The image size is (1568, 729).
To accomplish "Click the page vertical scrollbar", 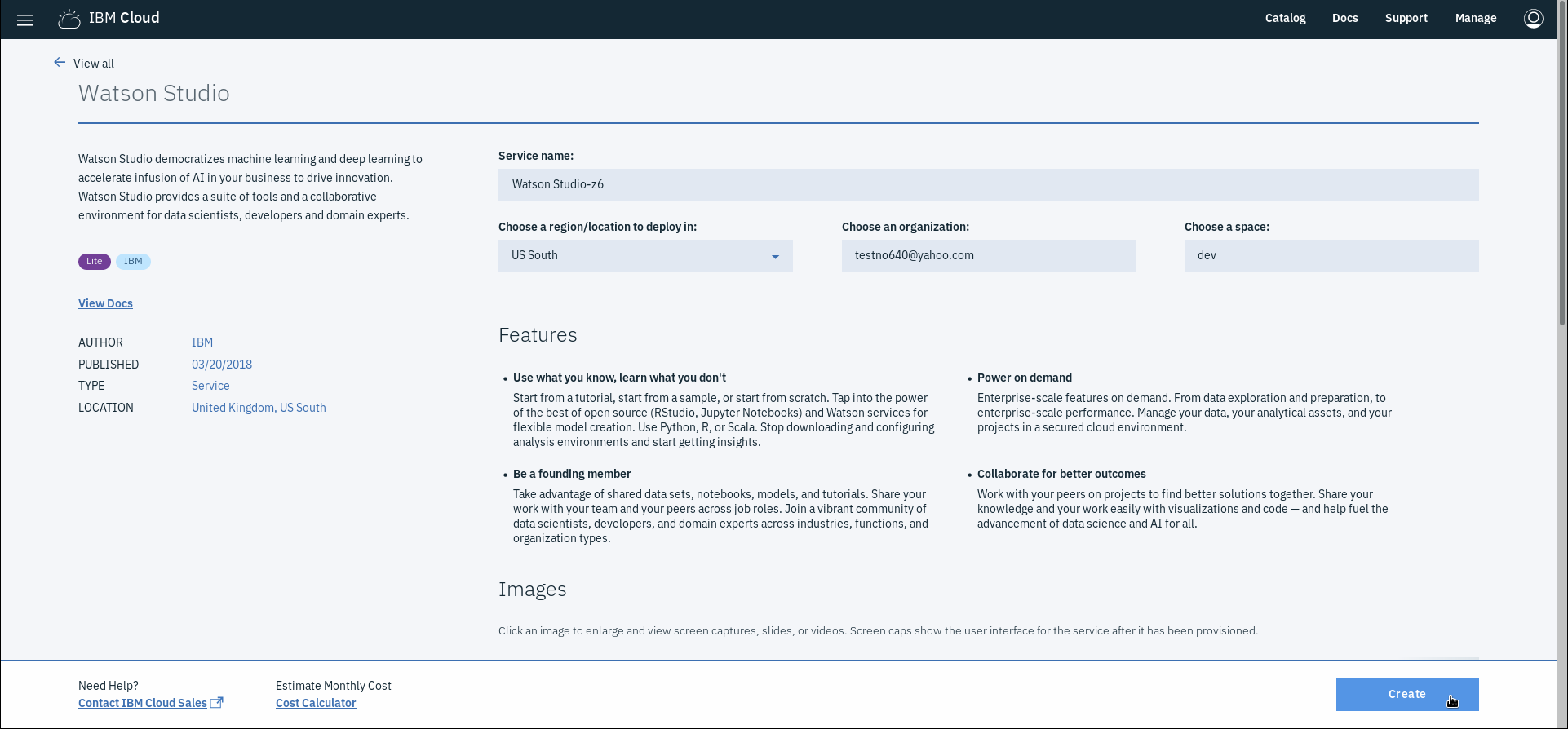I will click(x=1561, y=163).
